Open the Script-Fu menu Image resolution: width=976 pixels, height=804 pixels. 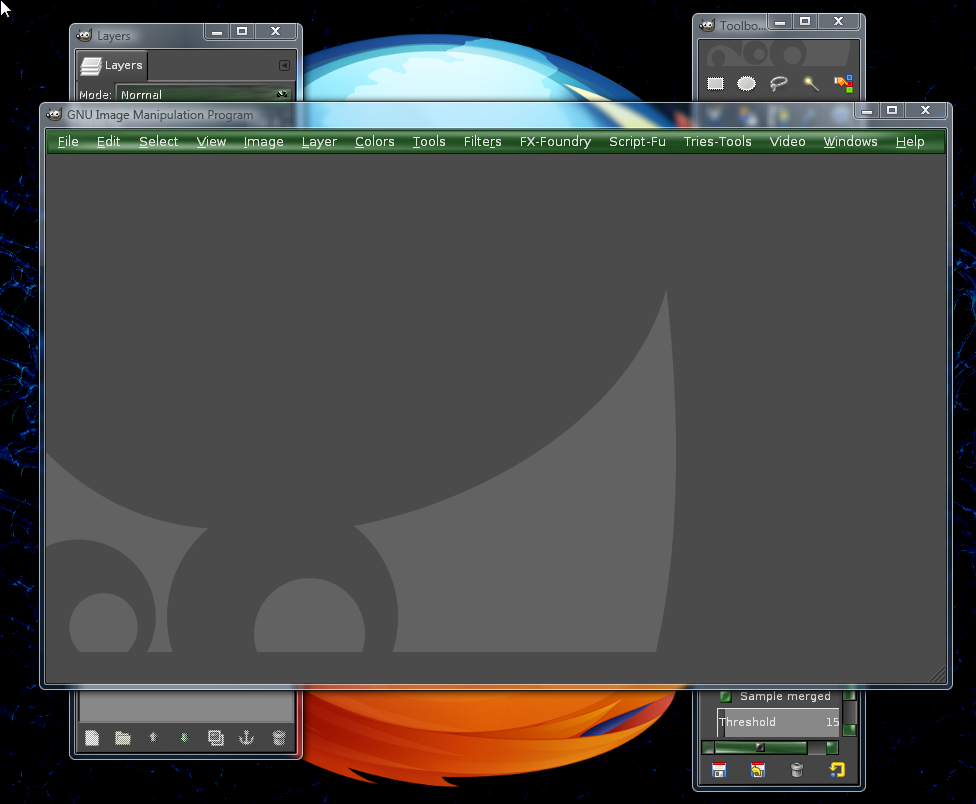(x=637, y=141)
